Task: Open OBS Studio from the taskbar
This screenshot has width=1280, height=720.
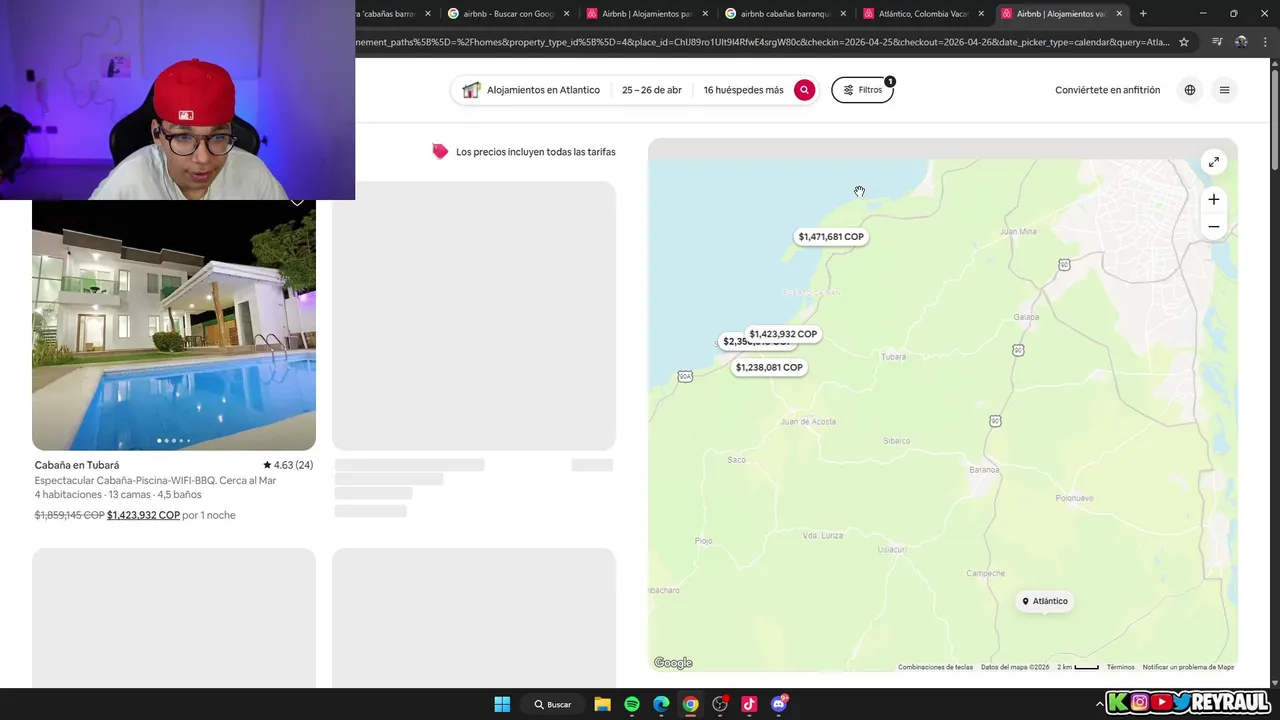Action: tap(720, 704)
